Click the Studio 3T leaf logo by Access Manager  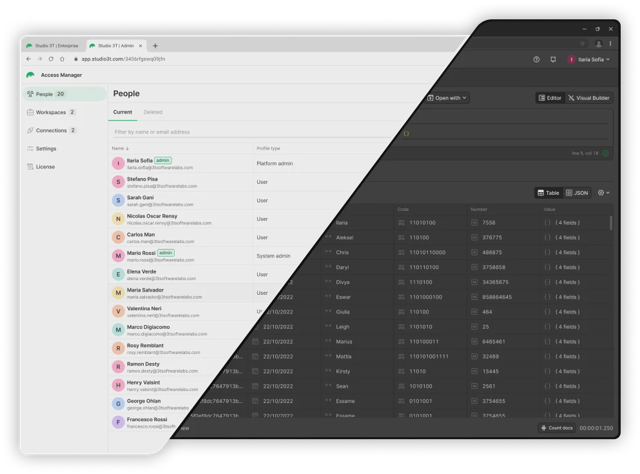coord(30,75)
